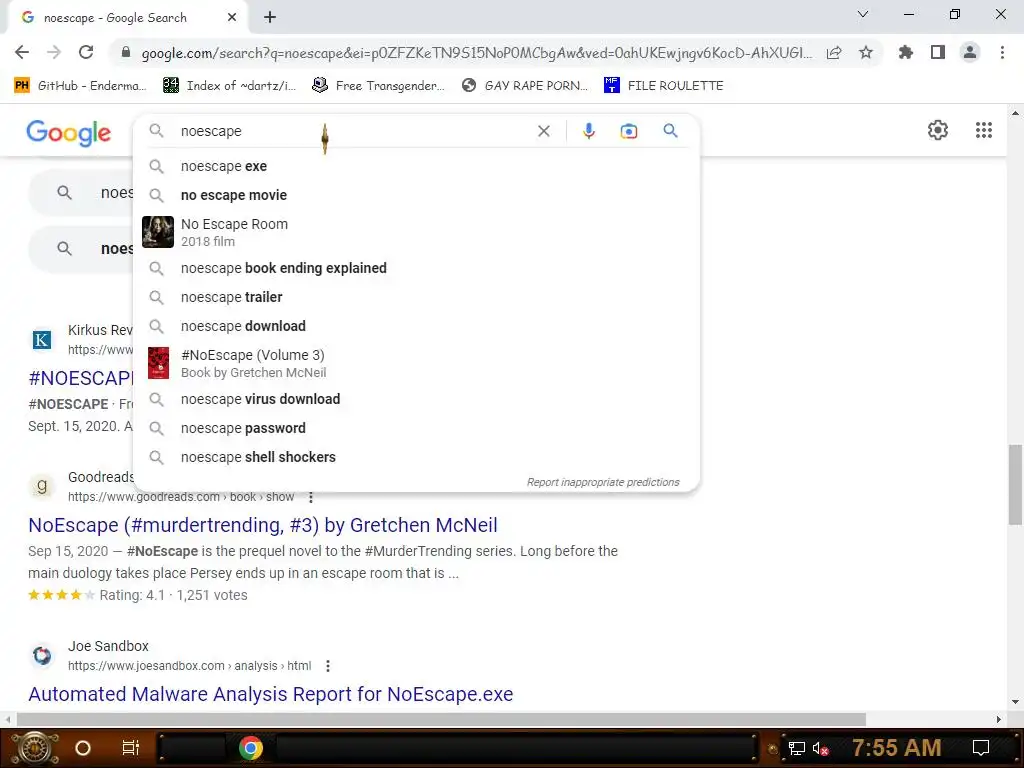
Task: Open the Index of ~dartz bookmark
Action: click(x=229, y=86)
